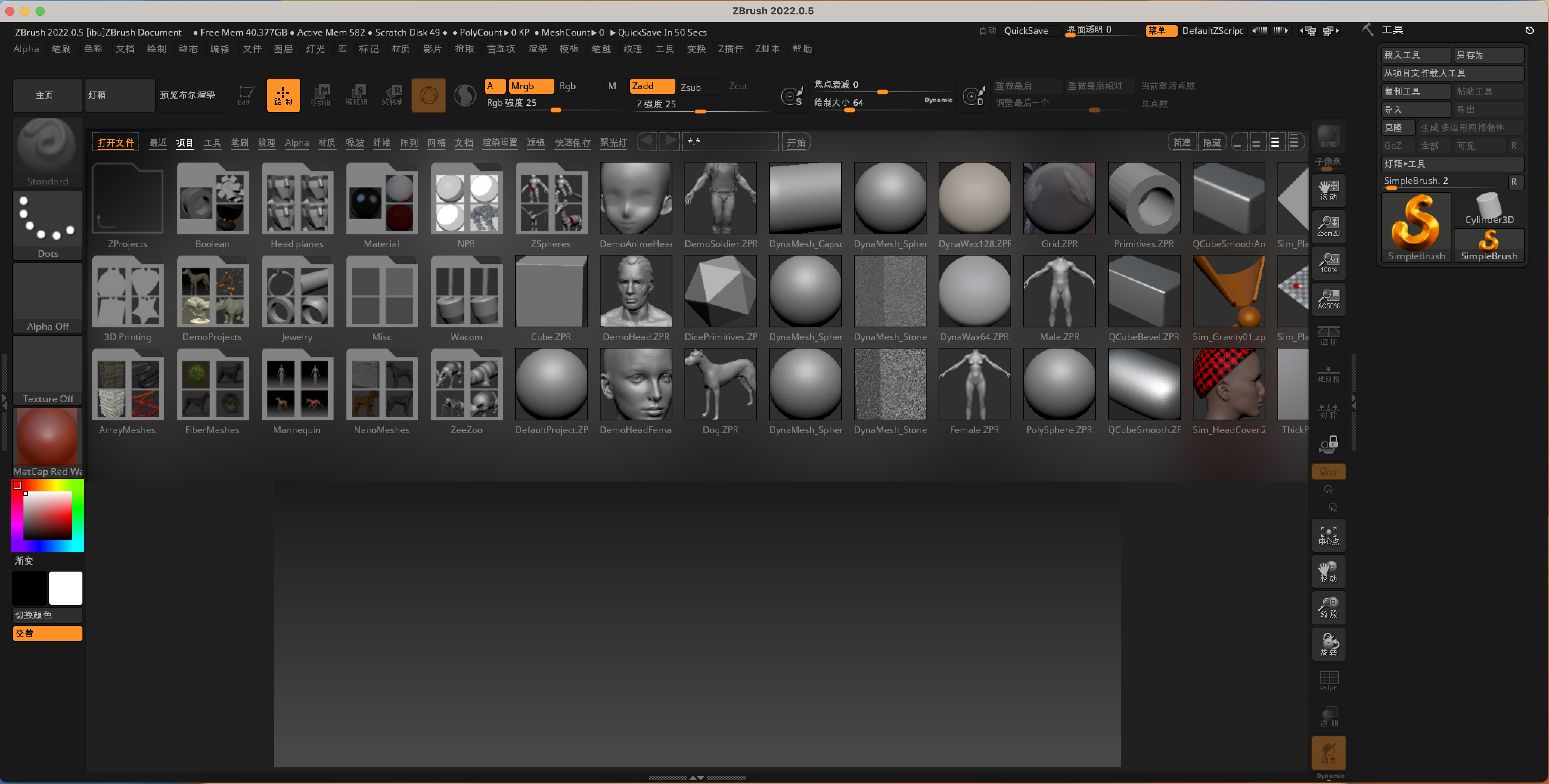Screen dimensions: 1549x784
Task: Click the 载入工具 (Load Tool) button
Action: pos(1415,55)
